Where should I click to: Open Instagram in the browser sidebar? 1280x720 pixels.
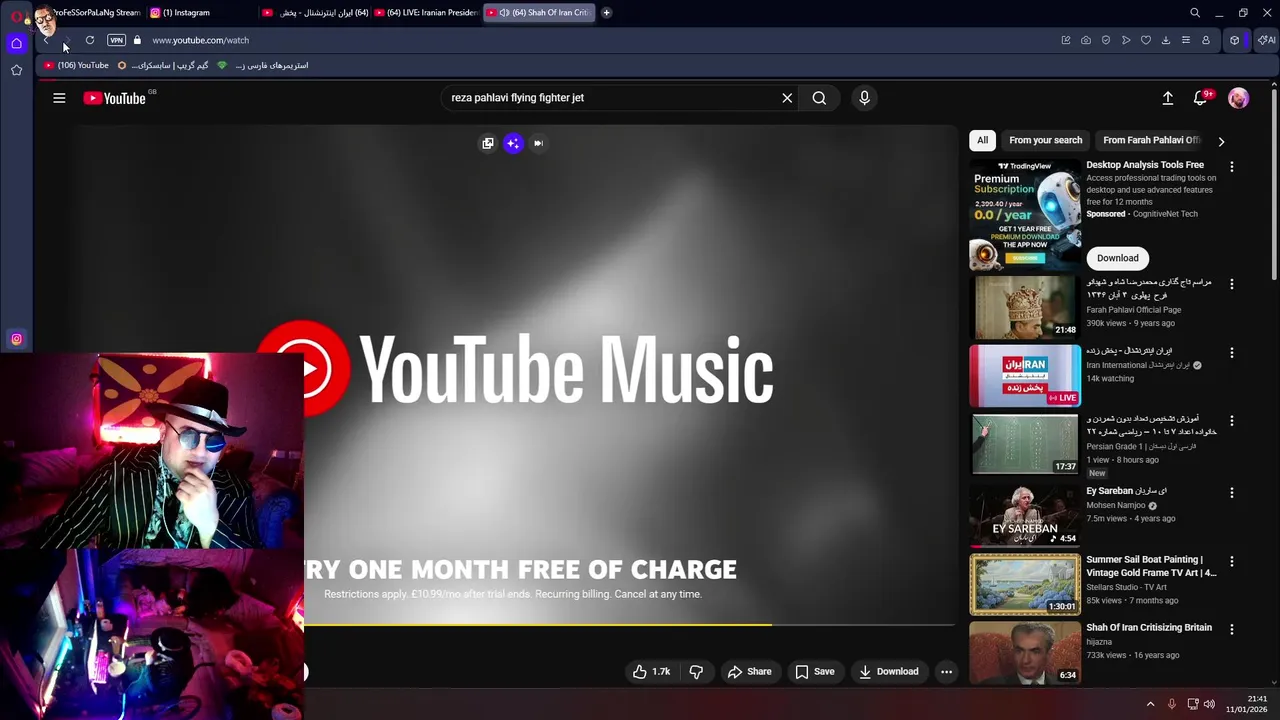coord(16,339)
